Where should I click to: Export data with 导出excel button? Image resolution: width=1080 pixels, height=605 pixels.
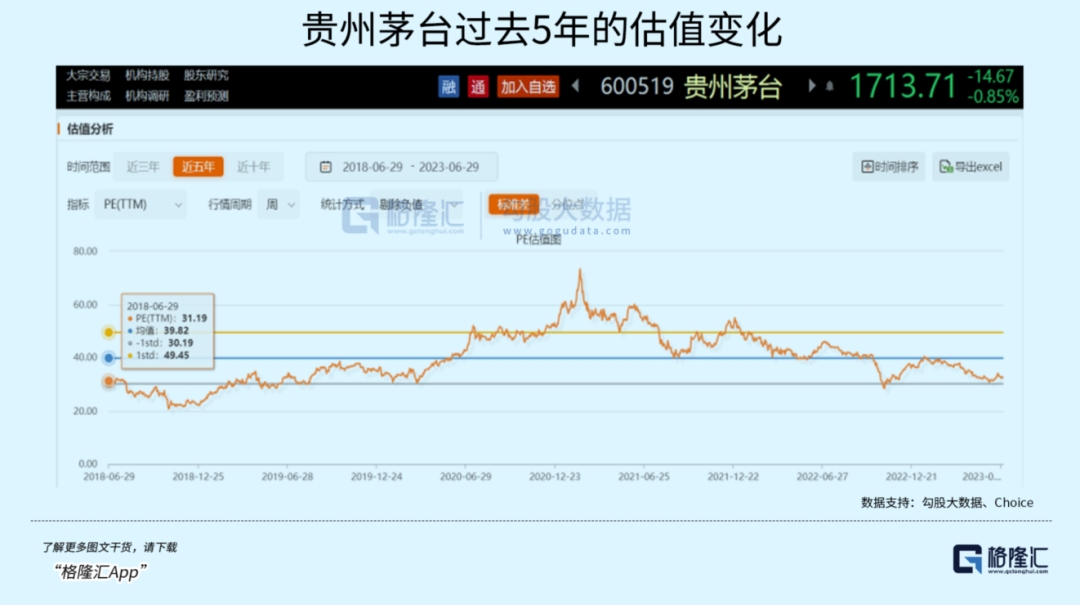tap(970, 167)
